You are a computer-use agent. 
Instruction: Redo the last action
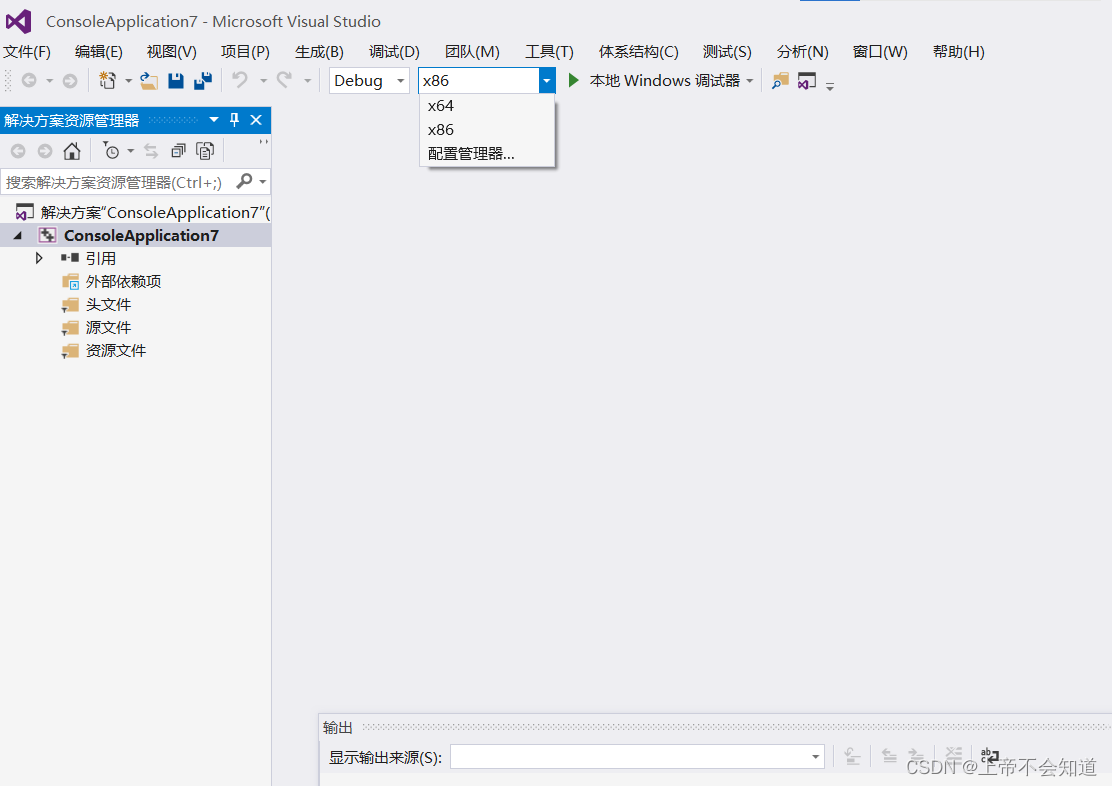pos(284,80)
